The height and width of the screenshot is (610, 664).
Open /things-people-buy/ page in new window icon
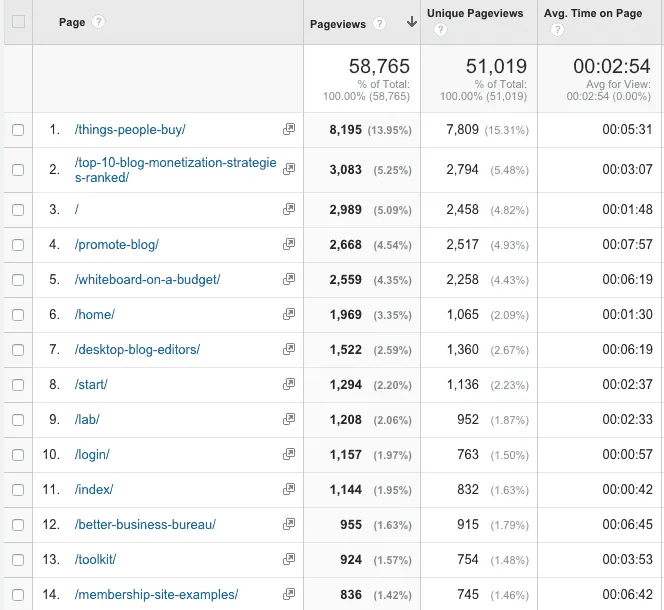tap(289, 129)
